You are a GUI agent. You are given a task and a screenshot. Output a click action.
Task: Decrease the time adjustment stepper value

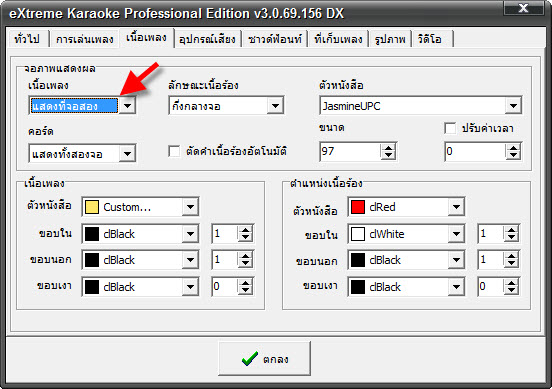point(514,156)
